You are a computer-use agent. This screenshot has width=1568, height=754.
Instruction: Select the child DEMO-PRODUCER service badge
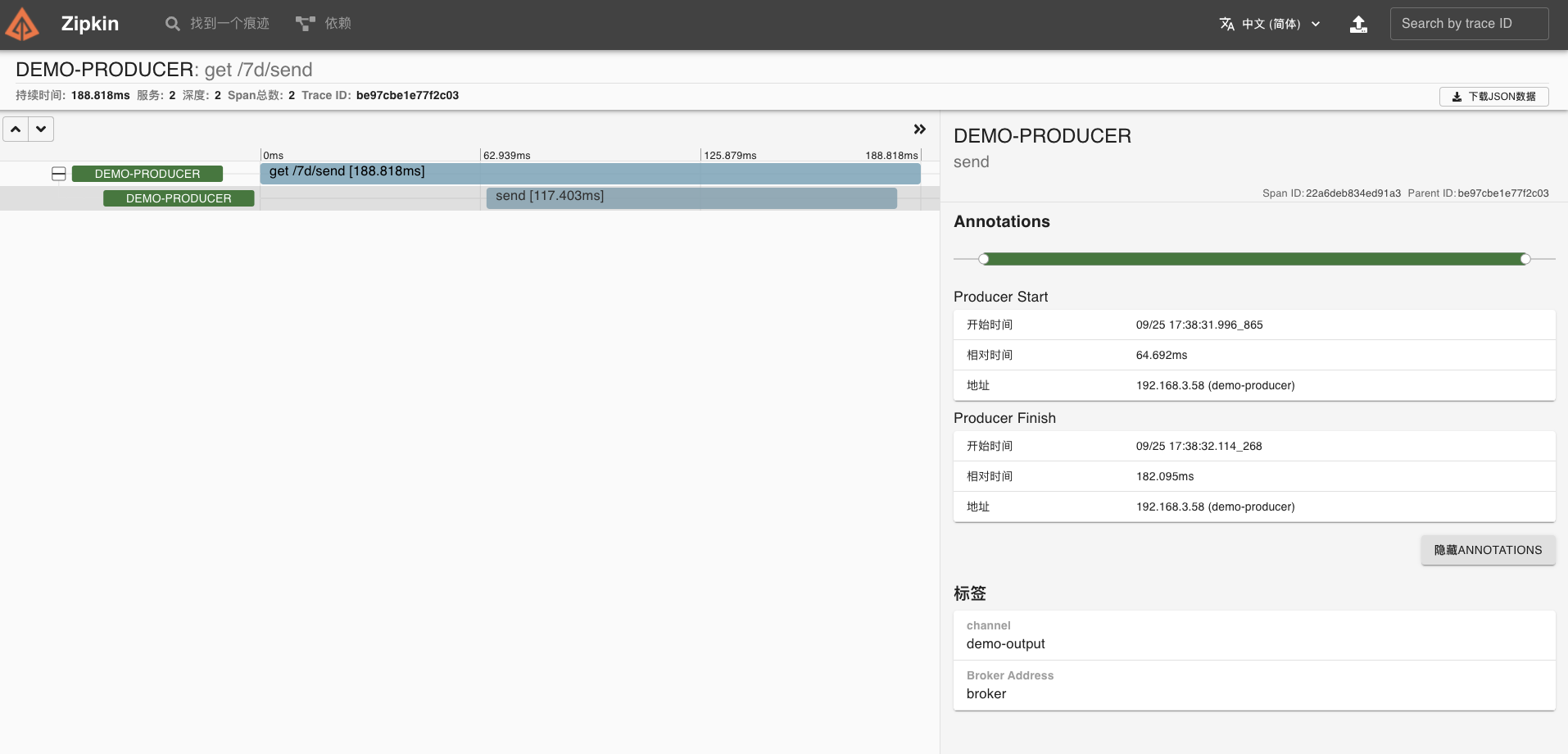(x=179, y=198)
